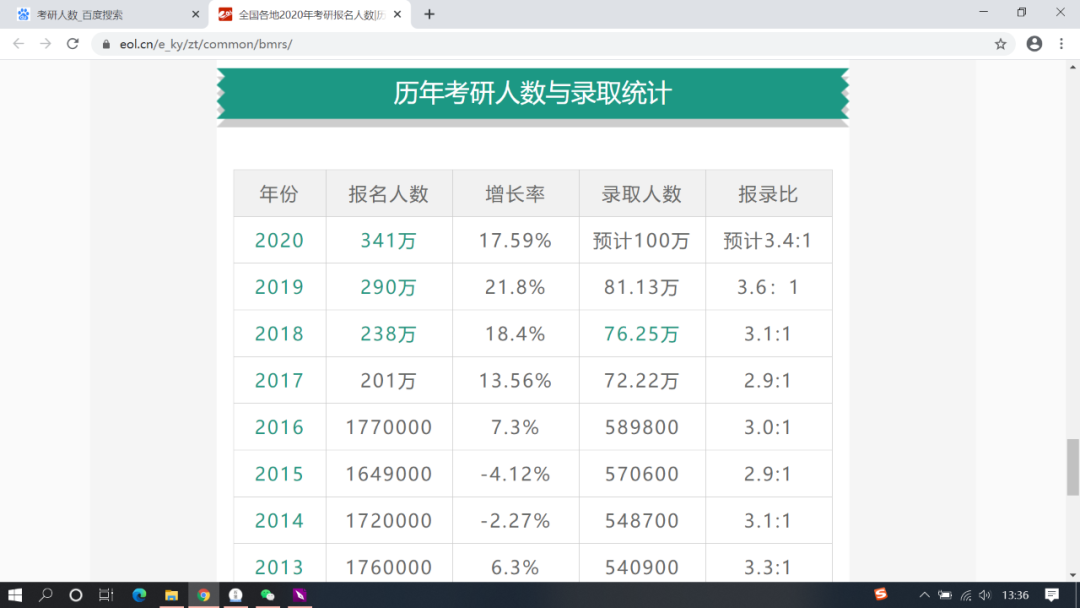
Task: Click the browser back arrow
Action: click(17, 44)
